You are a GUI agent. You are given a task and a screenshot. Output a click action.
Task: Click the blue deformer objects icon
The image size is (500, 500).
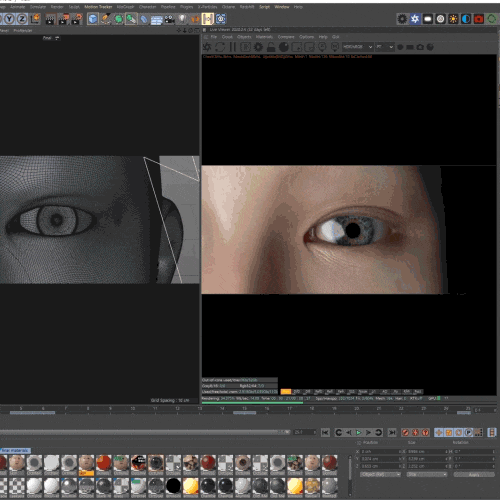[x=144, y=19]
